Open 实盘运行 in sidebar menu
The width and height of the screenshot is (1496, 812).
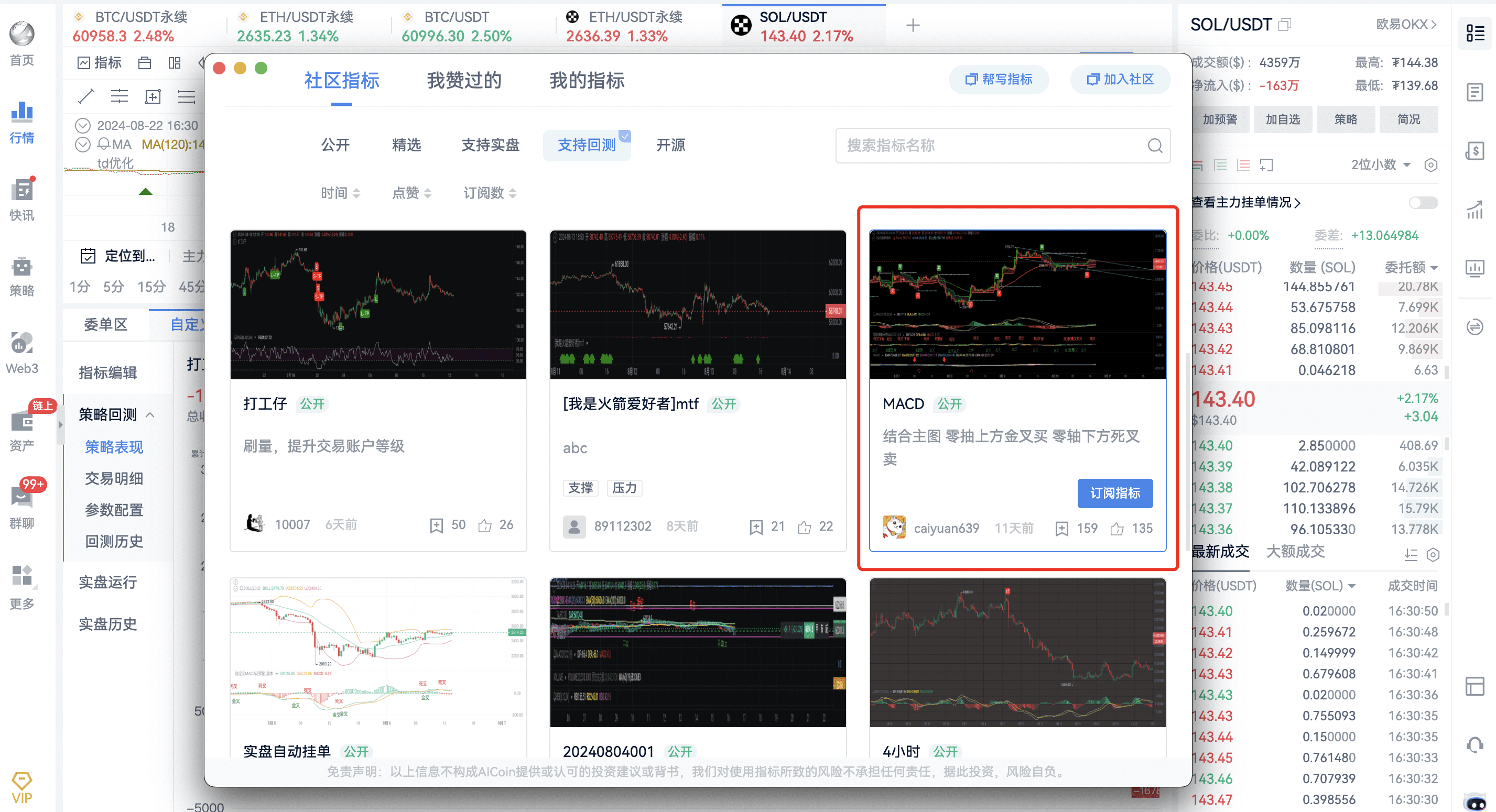tap(108, 582)
